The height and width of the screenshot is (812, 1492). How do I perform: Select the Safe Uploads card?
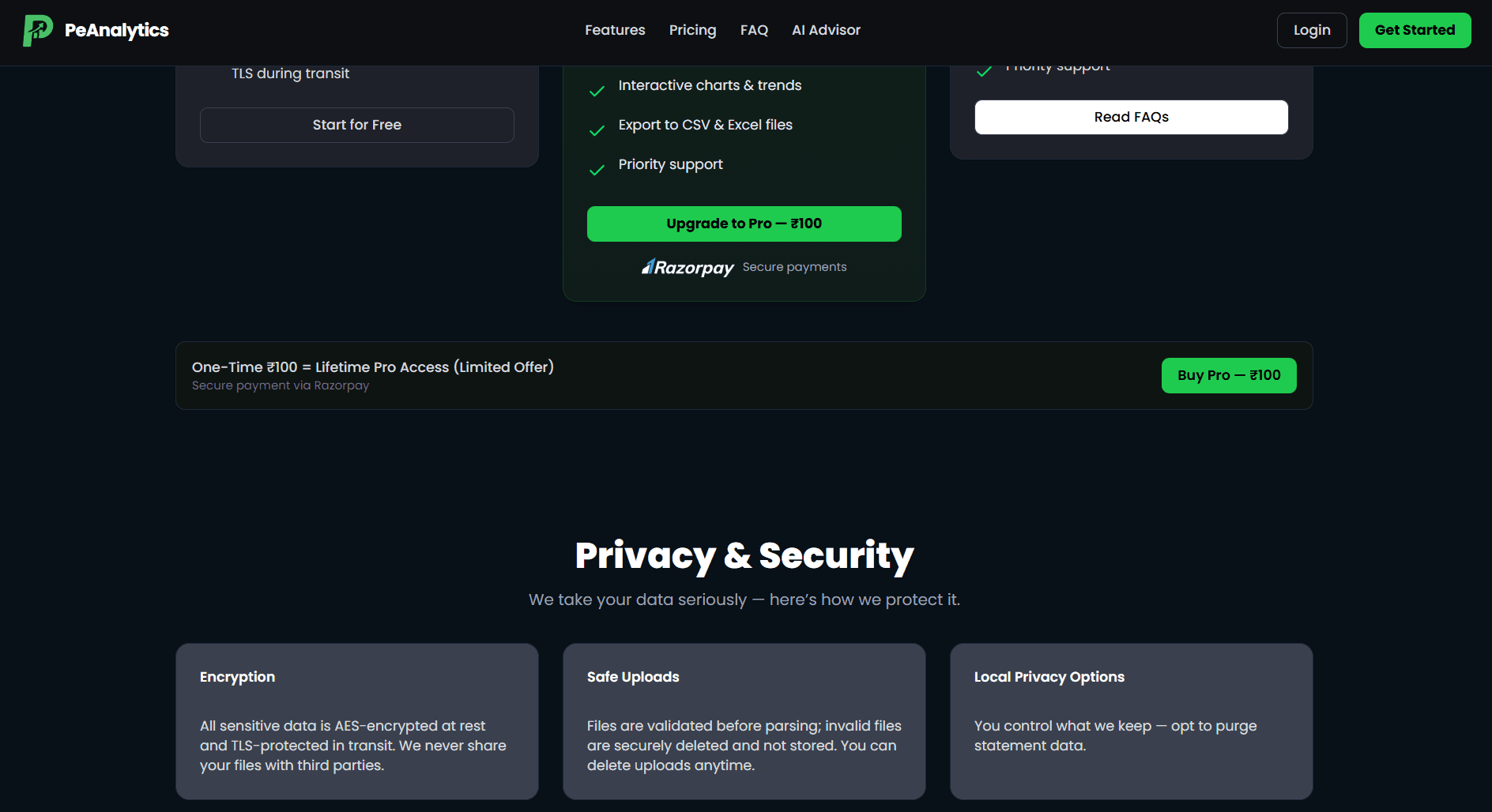coord(744,720)
